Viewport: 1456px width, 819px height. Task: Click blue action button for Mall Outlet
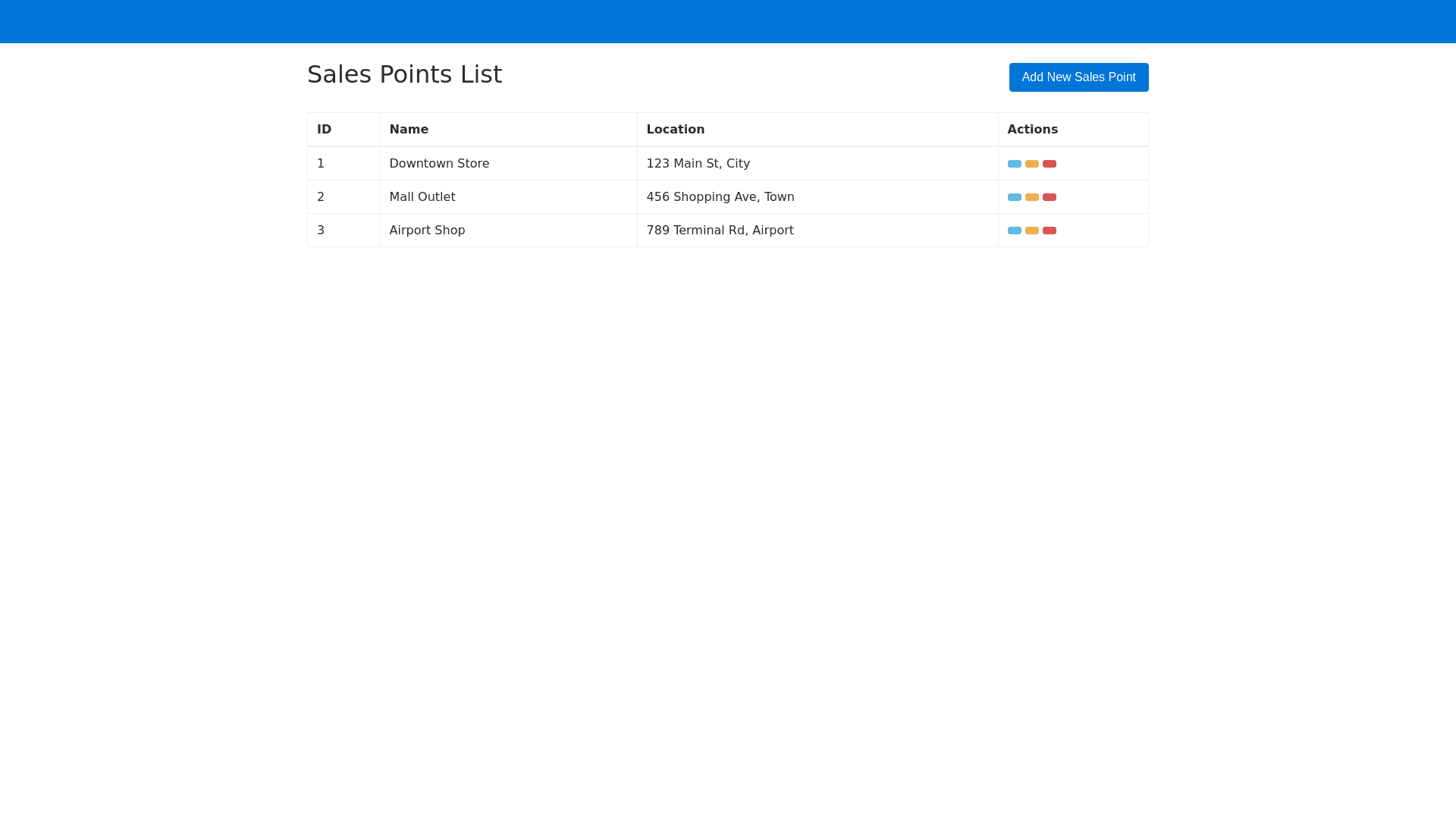(1014, 197)
